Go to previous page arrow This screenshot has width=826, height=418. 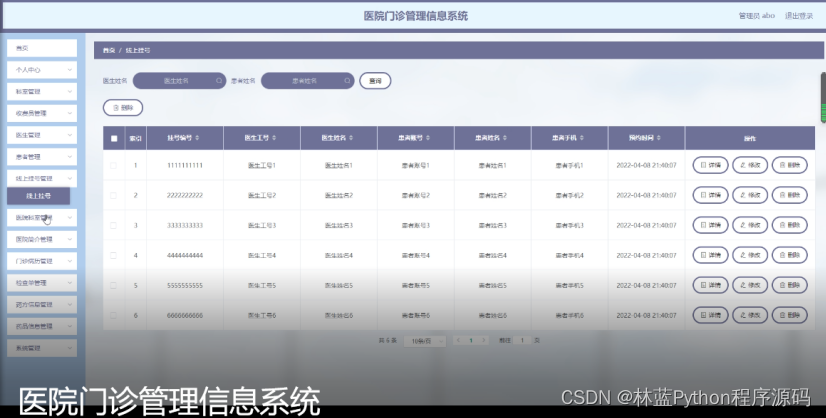pyautogui.click(x=458, y=341)
